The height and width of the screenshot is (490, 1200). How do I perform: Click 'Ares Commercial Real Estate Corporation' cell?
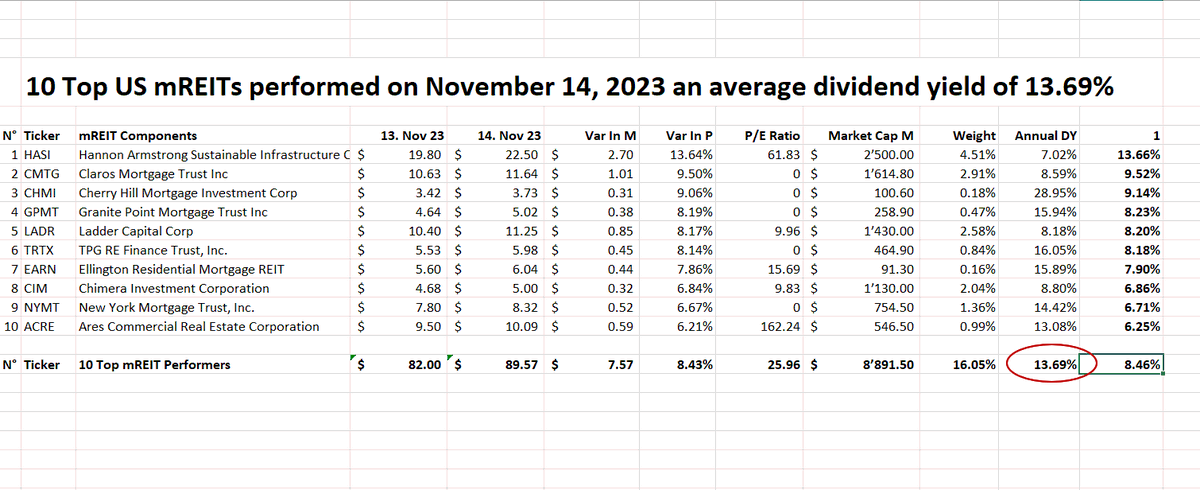click(198, 326)
